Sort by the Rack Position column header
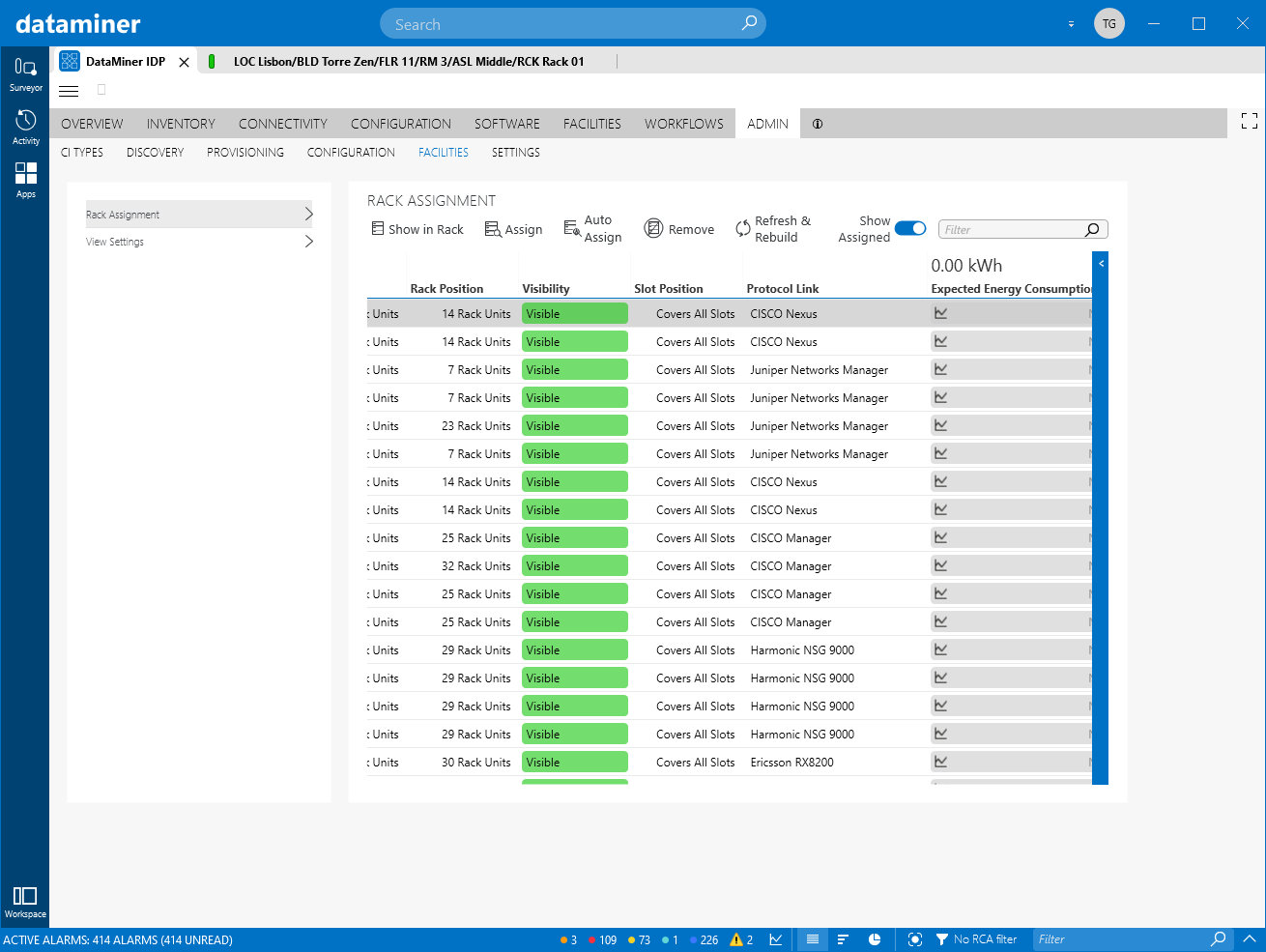 point(446,289)
